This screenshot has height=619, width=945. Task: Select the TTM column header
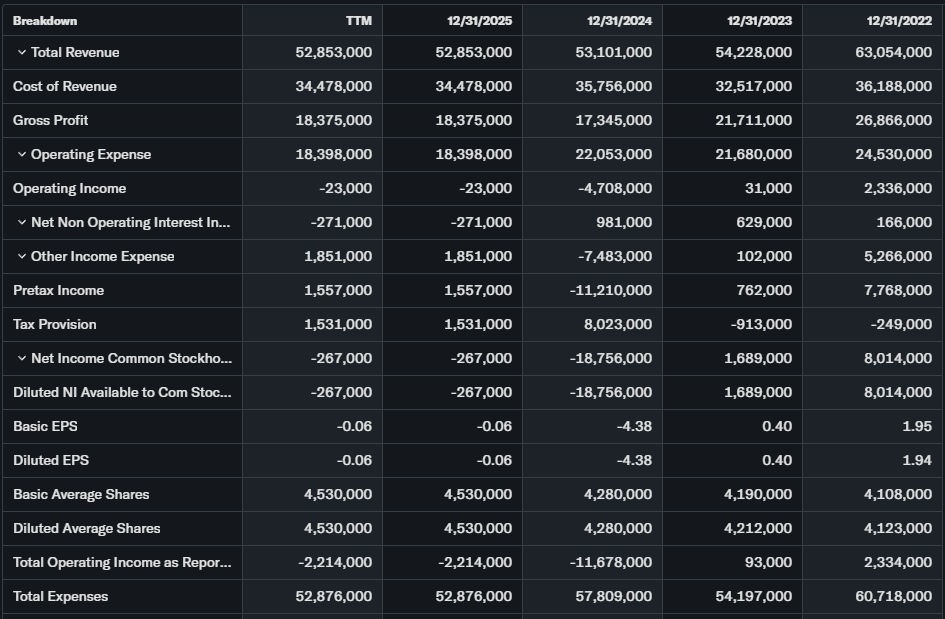[x=358, y=20]
